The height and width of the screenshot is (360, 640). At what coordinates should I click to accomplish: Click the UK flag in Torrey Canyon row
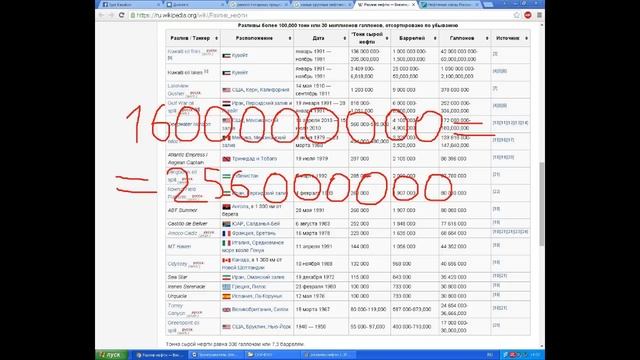[x=227, y=310]
